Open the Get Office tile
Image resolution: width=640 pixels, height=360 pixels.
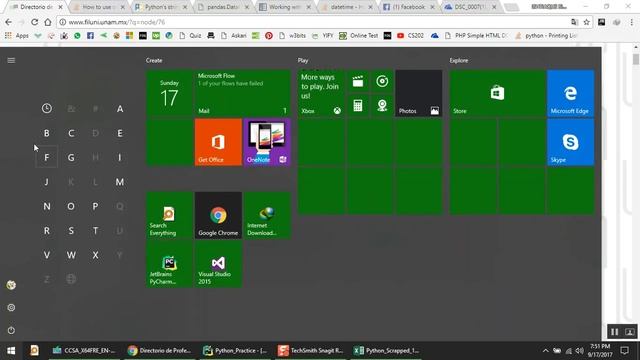[x=218, y=142]
